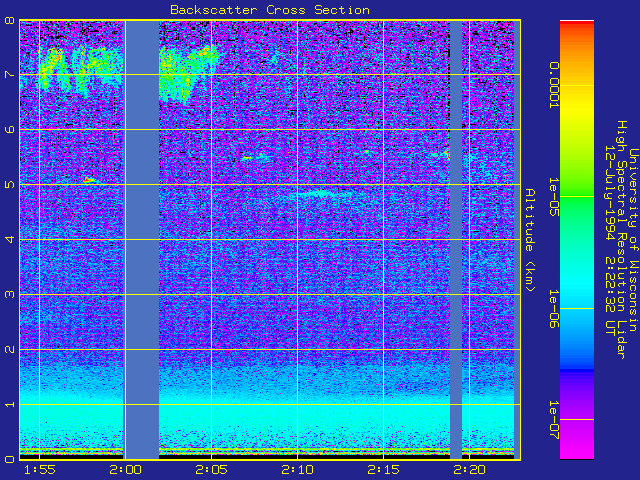The height and width of the screenshot is (480, 640).
Task: Click 'University of Wisconsin' caption text
Action: tap(633, 240)
